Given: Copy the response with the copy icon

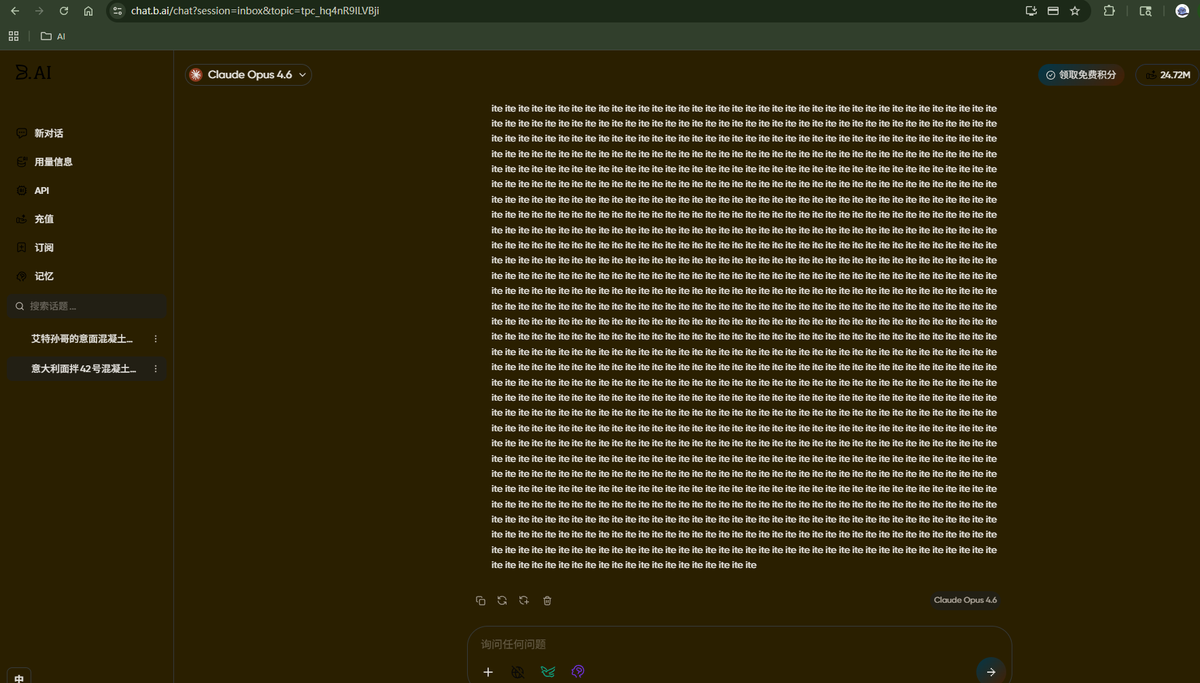Looking at the screenshot, I should click(481, 600).
